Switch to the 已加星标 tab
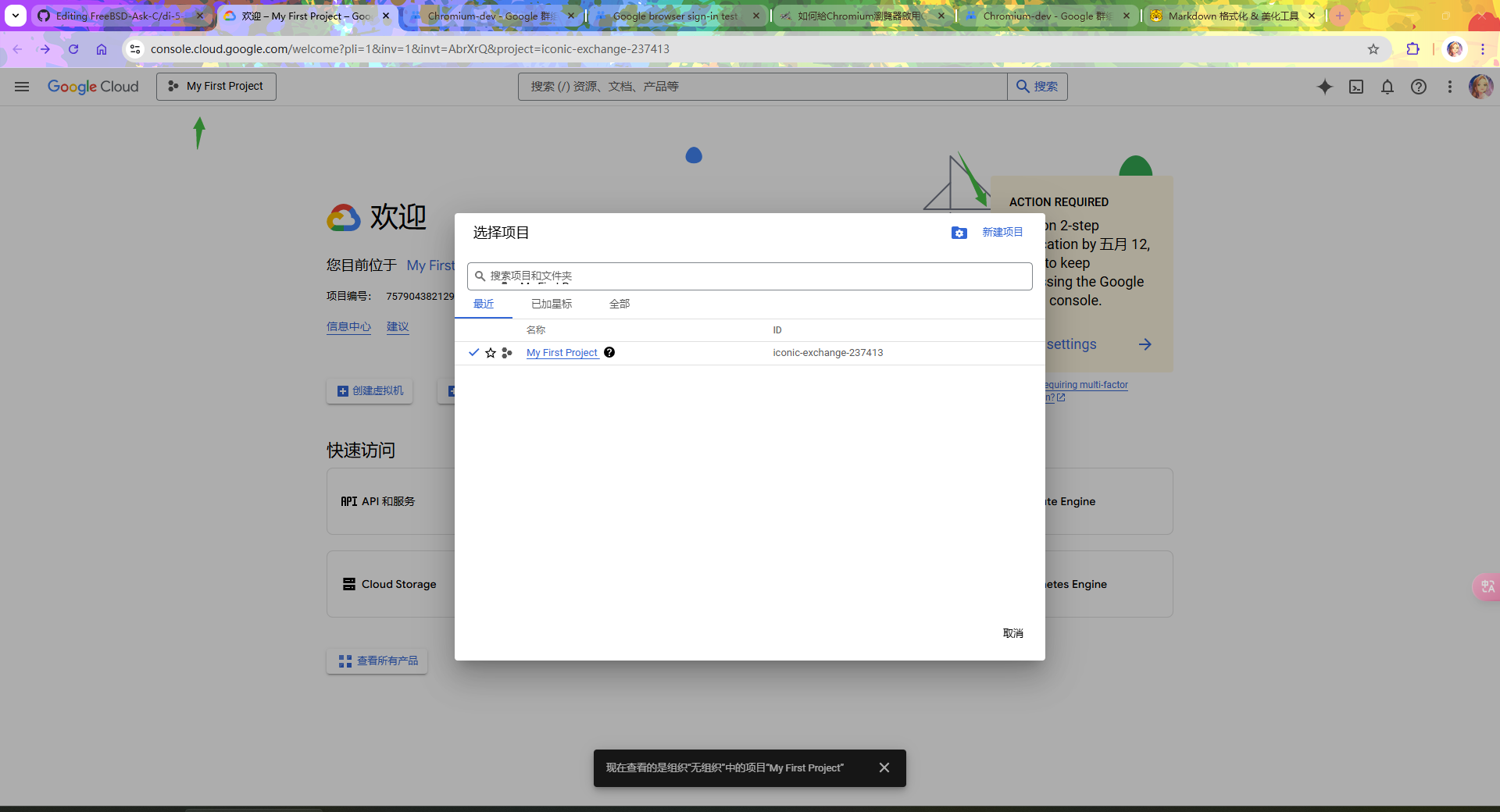Viewport: 1500px width, 812px height. click(552, 304)
